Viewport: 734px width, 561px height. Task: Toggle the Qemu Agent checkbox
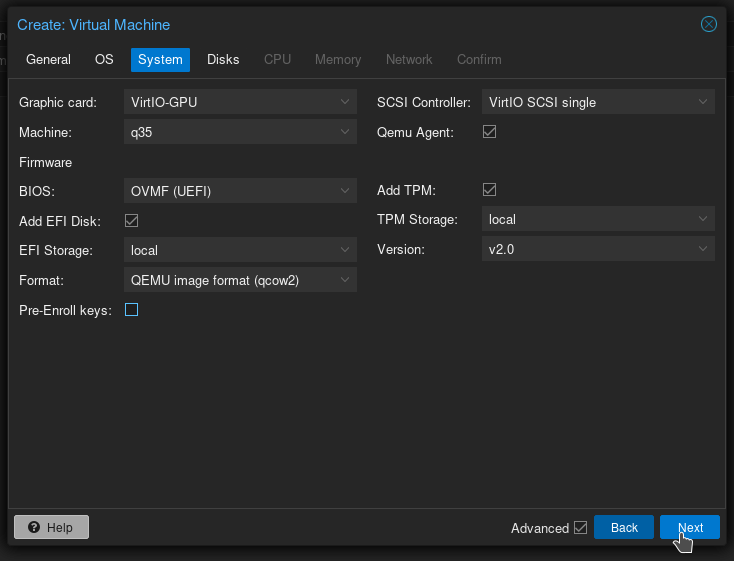coord(490,131)
